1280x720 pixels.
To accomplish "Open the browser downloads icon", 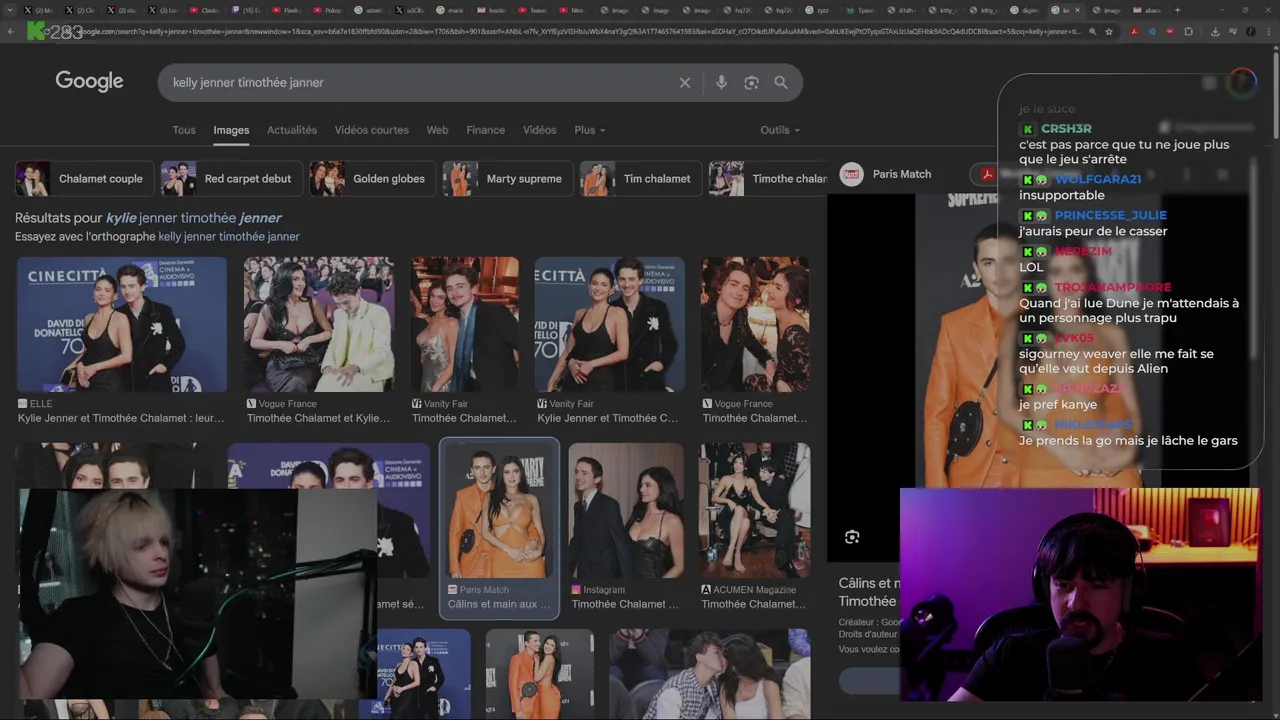I will point(1214,31).
